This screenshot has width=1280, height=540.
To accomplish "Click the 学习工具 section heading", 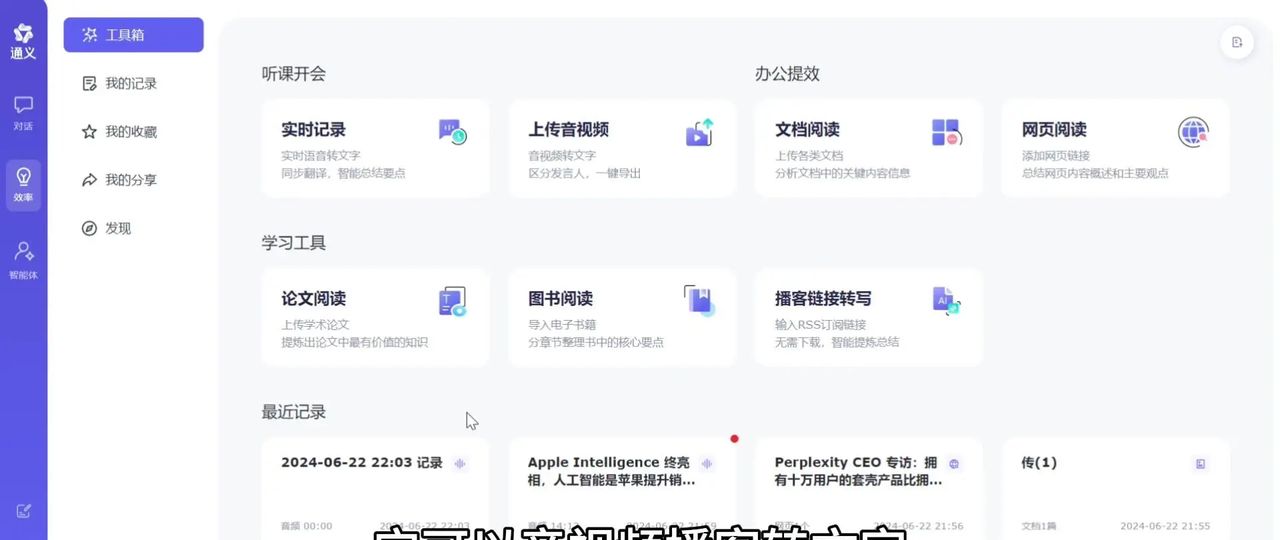I will point(294,243).
